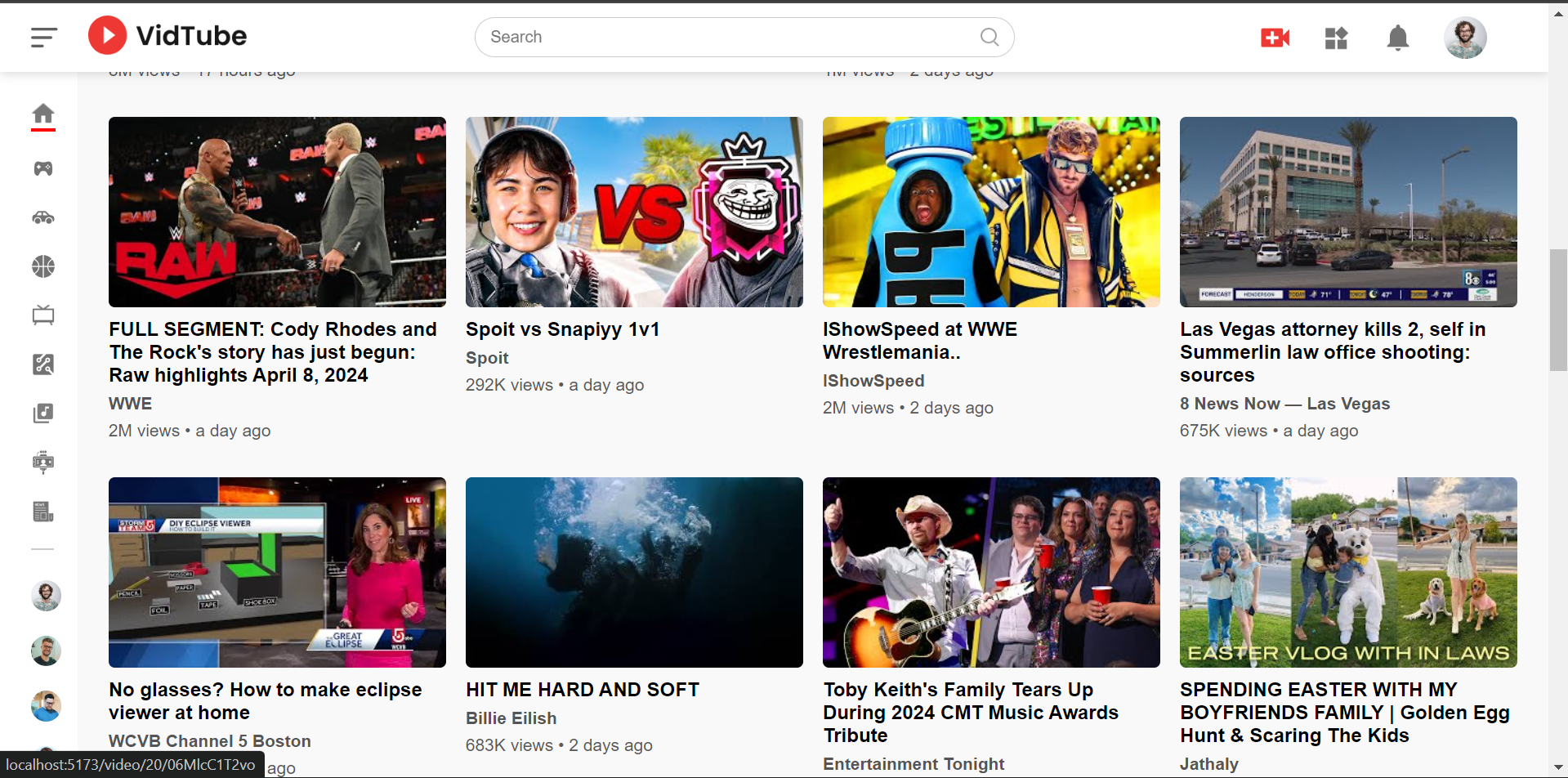Screen dimensions: 1568x778
Task: Click the upload video camera icon
Action: tap(1275, 38)
